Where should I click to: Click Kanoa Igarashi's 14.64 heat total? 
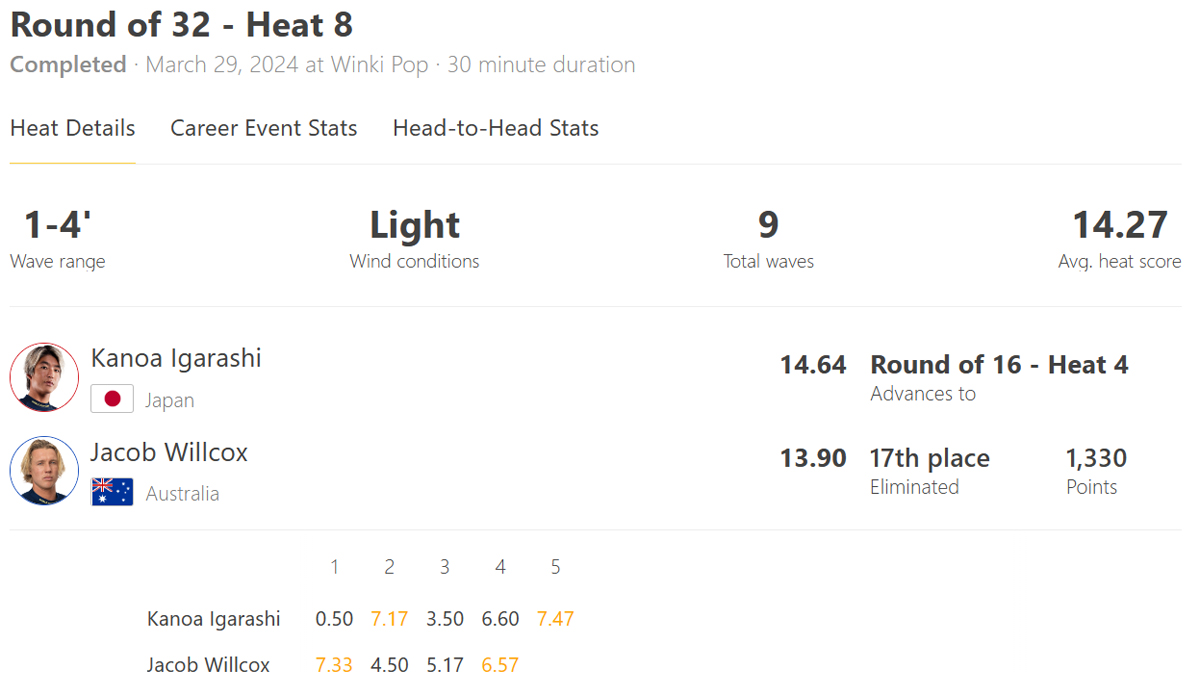click(813, 365)
